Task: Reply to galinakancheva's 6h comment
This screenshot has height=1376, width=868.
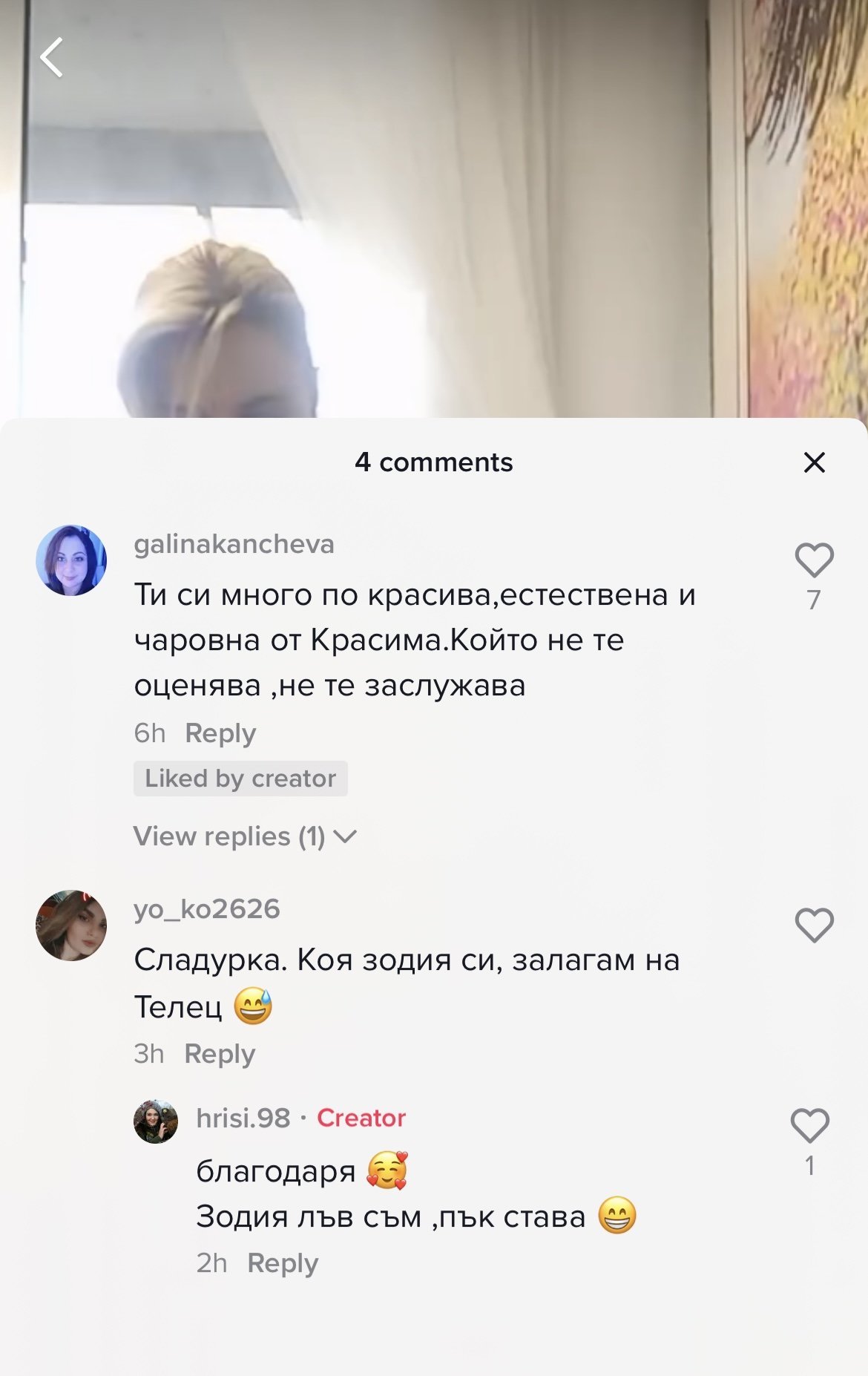Action: (220, 733)
